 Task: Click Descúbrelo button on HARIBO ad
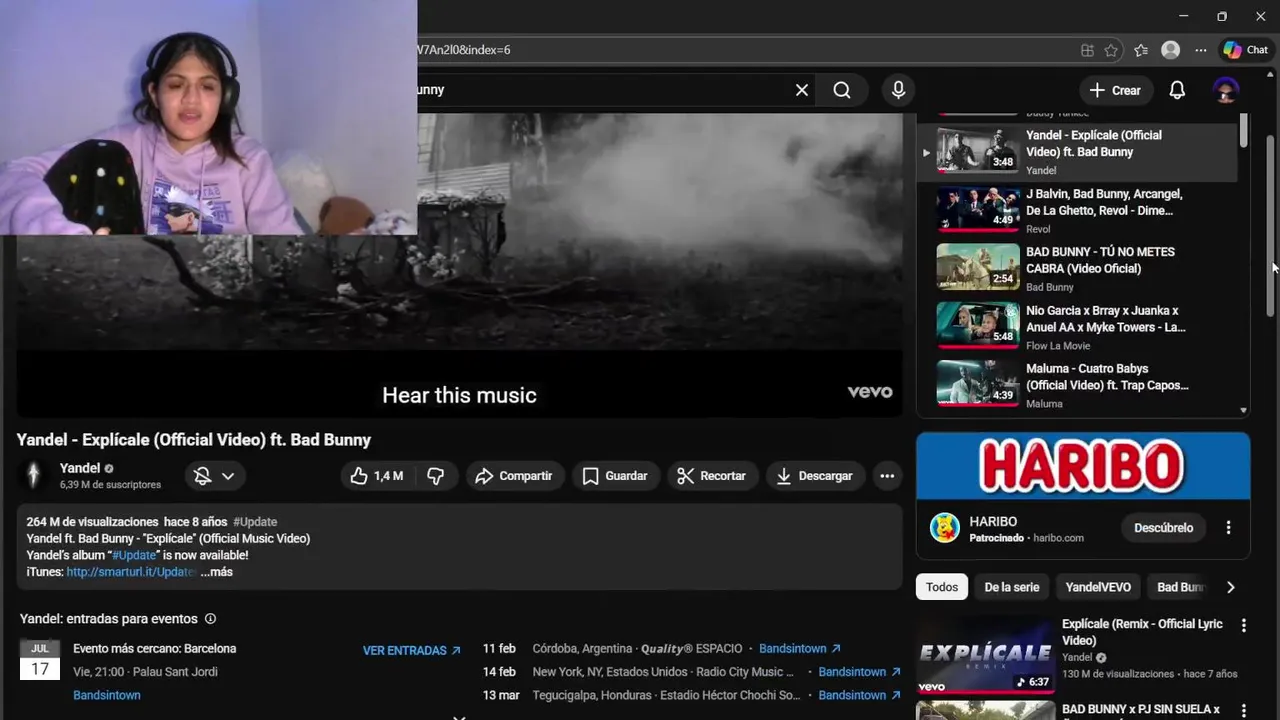(x=1163, y=528)
